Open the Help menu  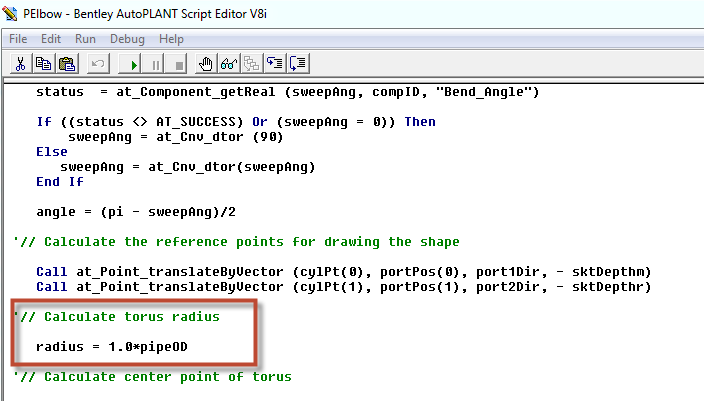[x=172, y=39]
